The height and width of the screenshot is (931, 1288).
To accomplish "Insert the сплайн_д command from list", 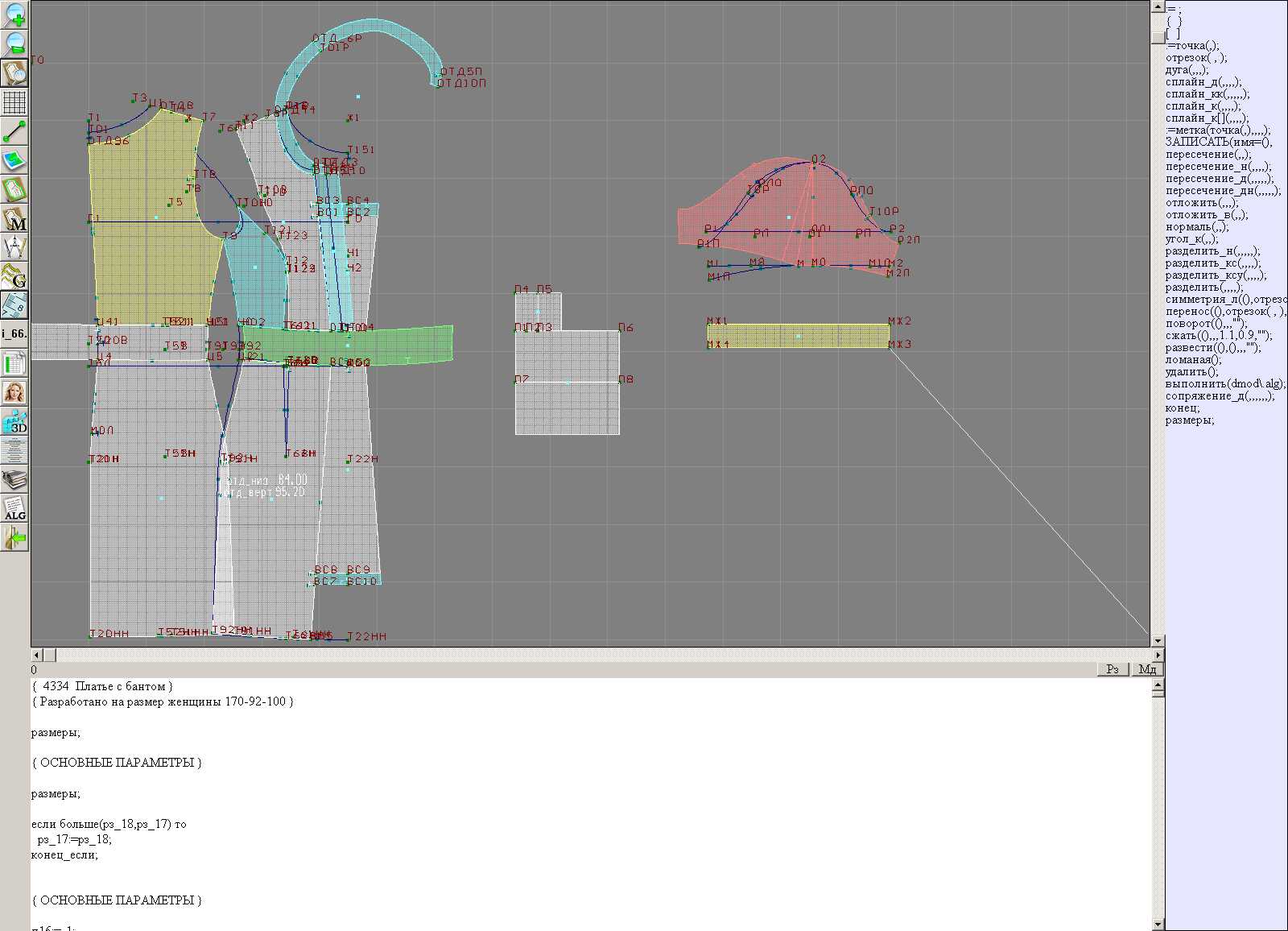I will coord(1203,82).
